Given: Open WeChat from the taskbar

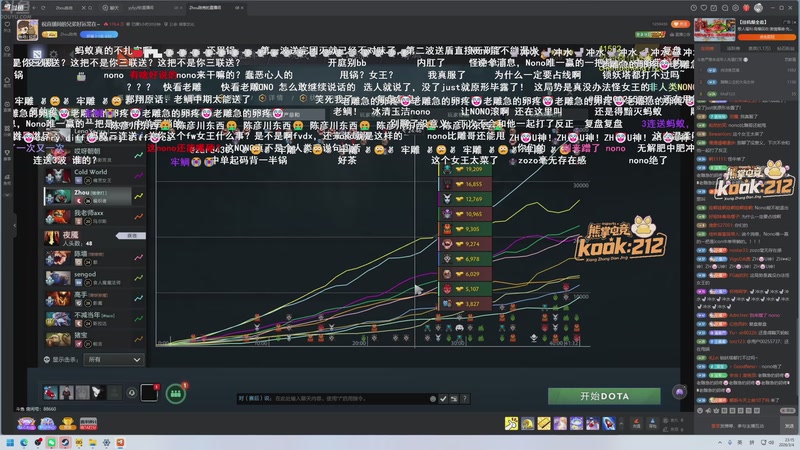Looking at the screenshot, I should pyautogui.click(x=52, y=442).
